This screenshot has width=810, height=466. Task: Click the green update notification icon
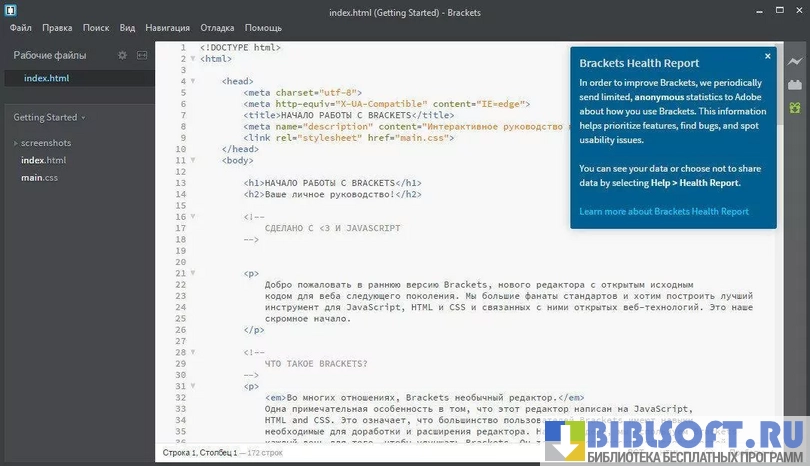pyautogui.click(x=795, y=107)
